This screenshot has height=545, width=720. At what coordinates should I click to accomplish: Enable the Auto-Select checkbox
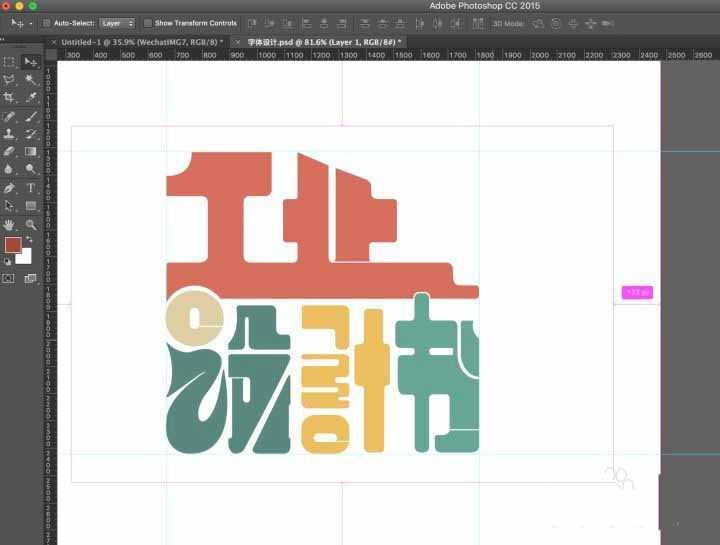point(46,23)
